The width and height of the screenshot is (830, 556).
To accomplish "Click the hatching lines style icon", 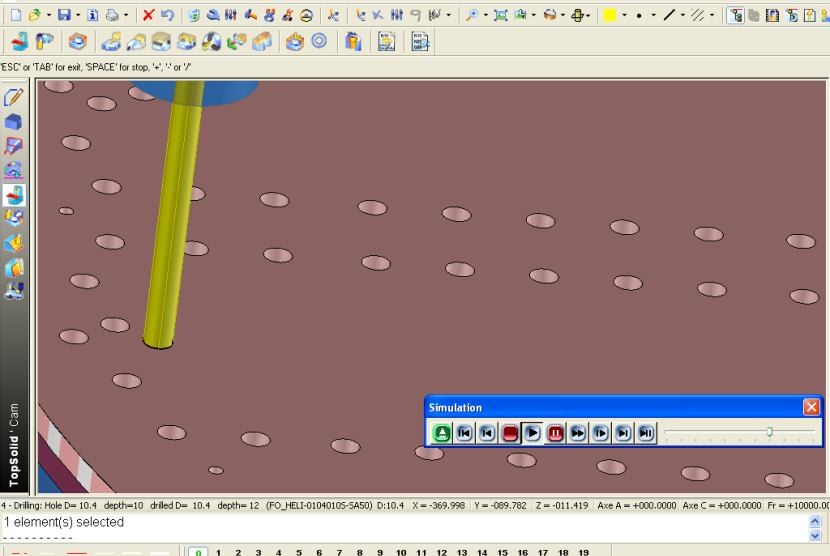I will coord(698,15).
